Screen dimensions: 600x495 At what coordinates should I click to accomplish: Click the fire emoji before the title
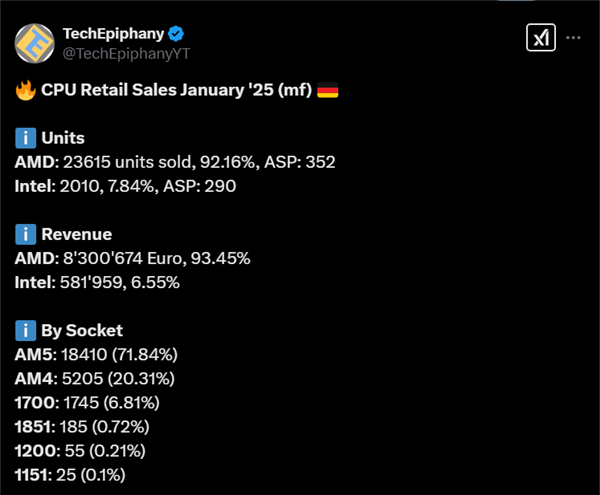click(25, 91)
